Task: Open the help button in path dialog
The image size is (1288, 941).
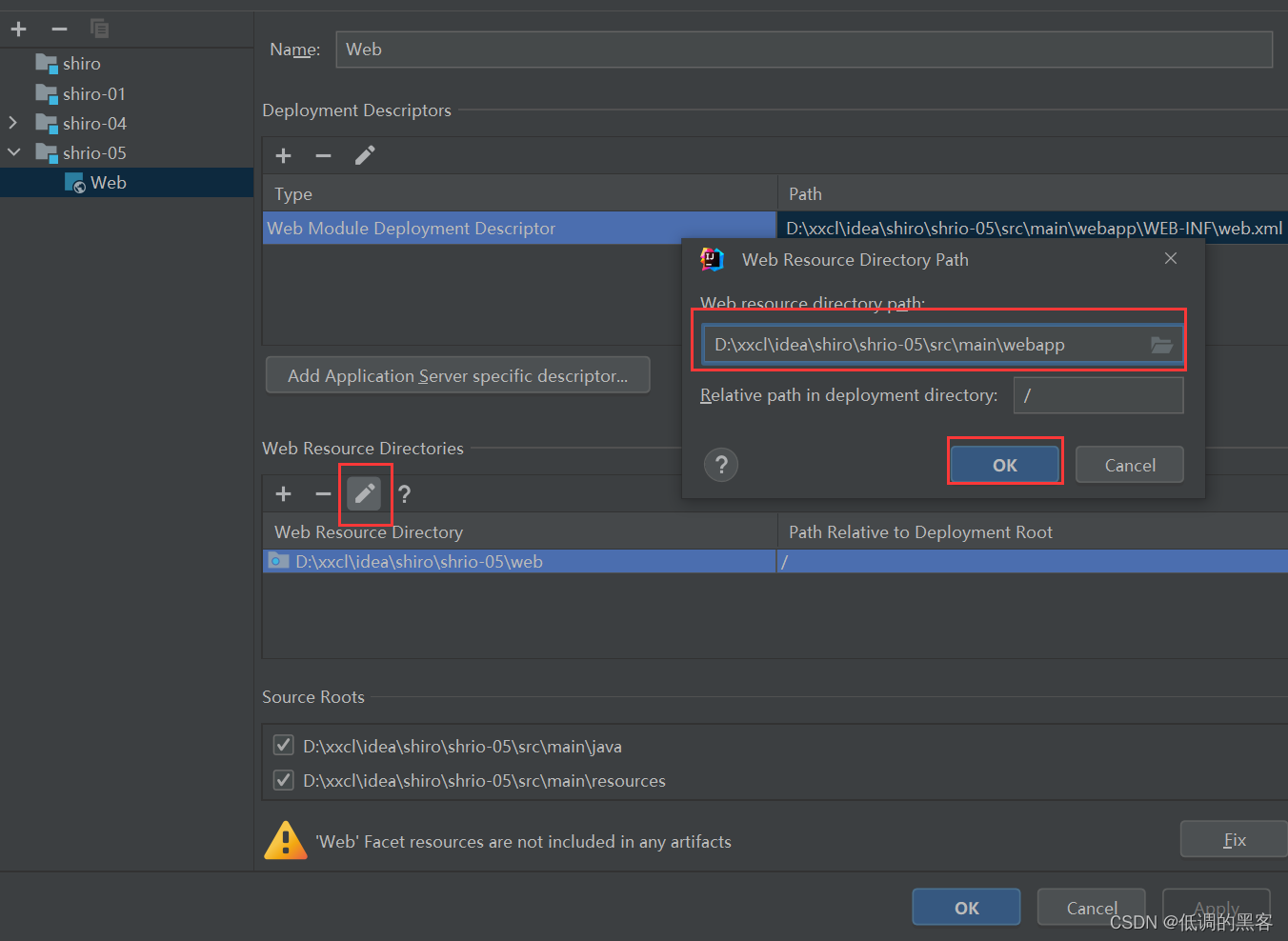Action: [x=721, y=465]
